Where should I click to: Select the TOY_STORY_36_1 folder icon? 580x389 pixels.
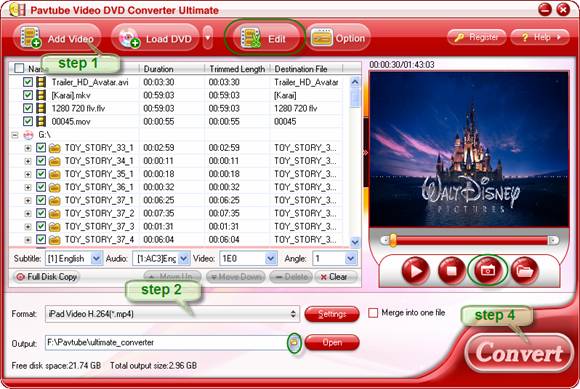[x=54, y=187]
